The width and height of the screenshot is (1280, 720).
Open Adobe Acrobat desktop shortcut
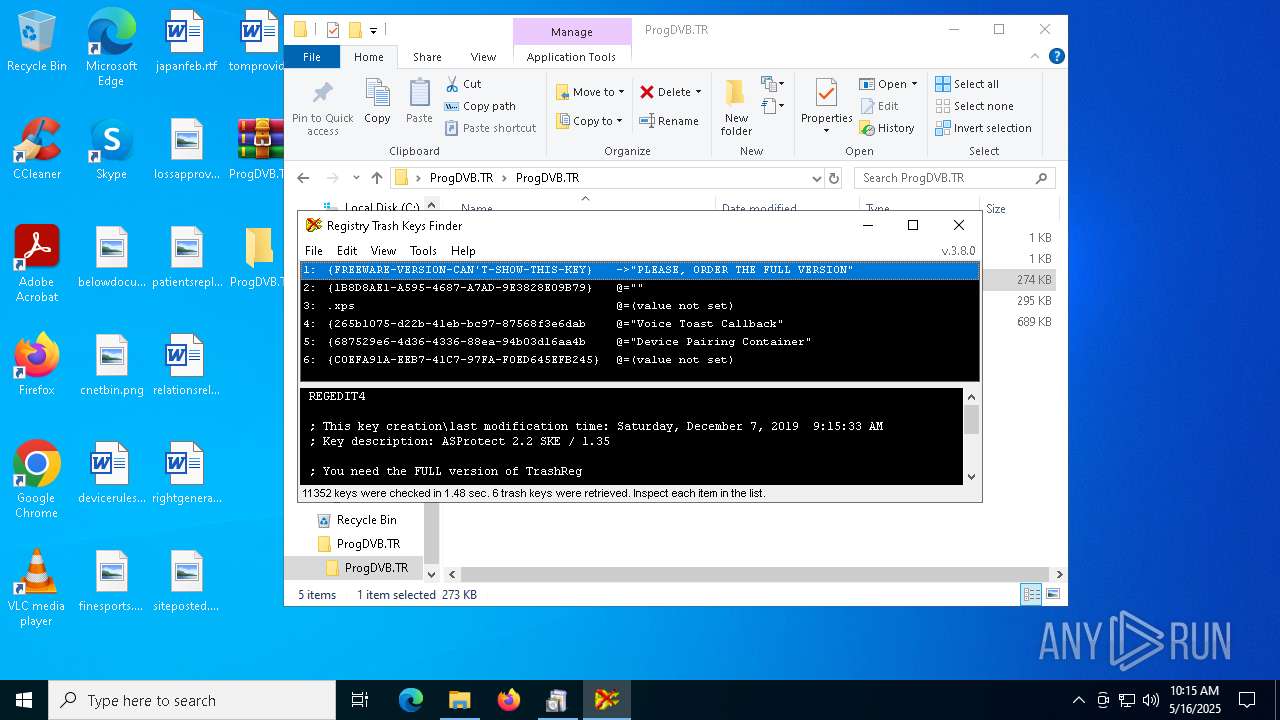coord(37,264)
